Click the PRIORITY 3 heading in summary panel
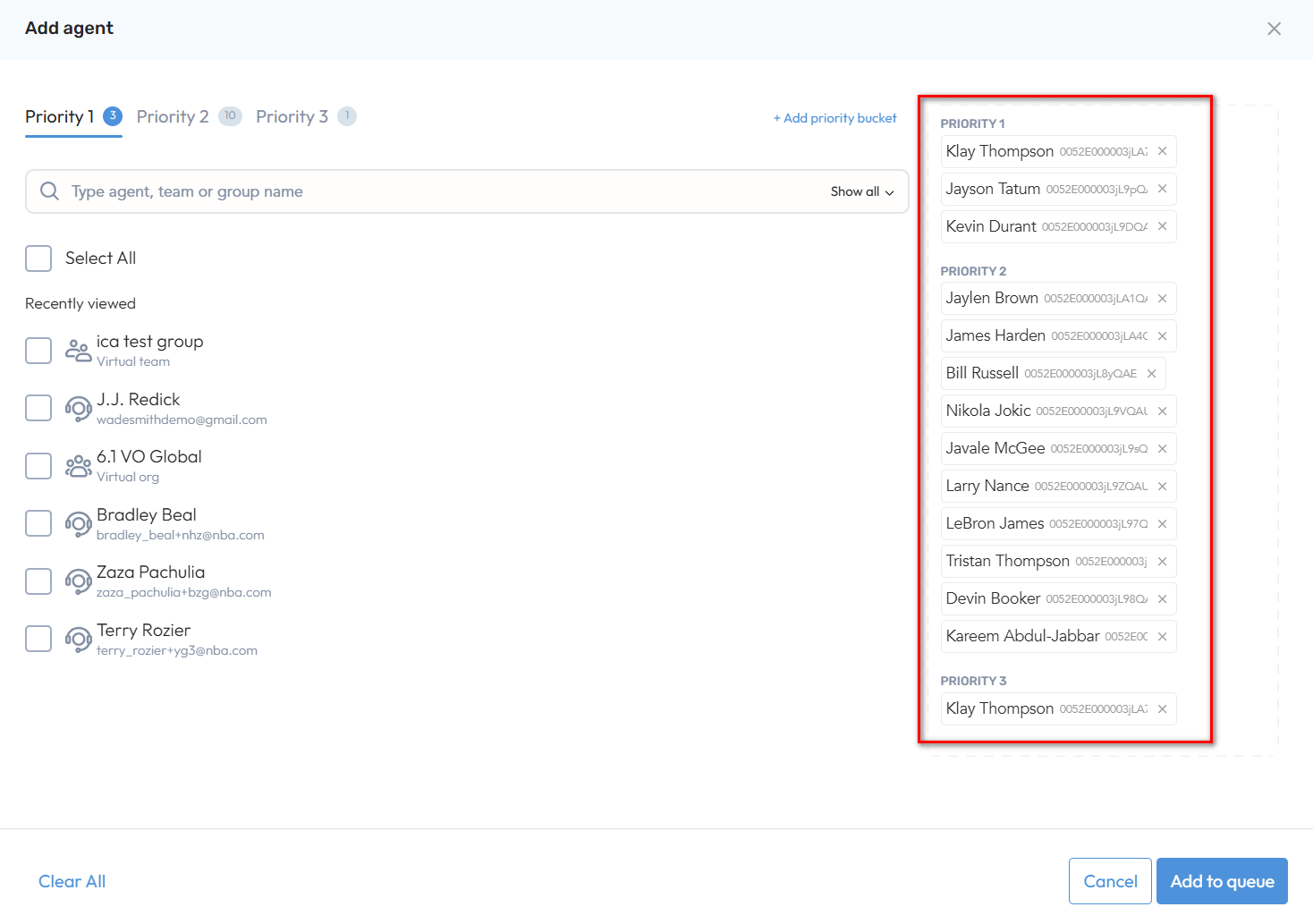Screen dimensions: 1313x924 [973, 681]
